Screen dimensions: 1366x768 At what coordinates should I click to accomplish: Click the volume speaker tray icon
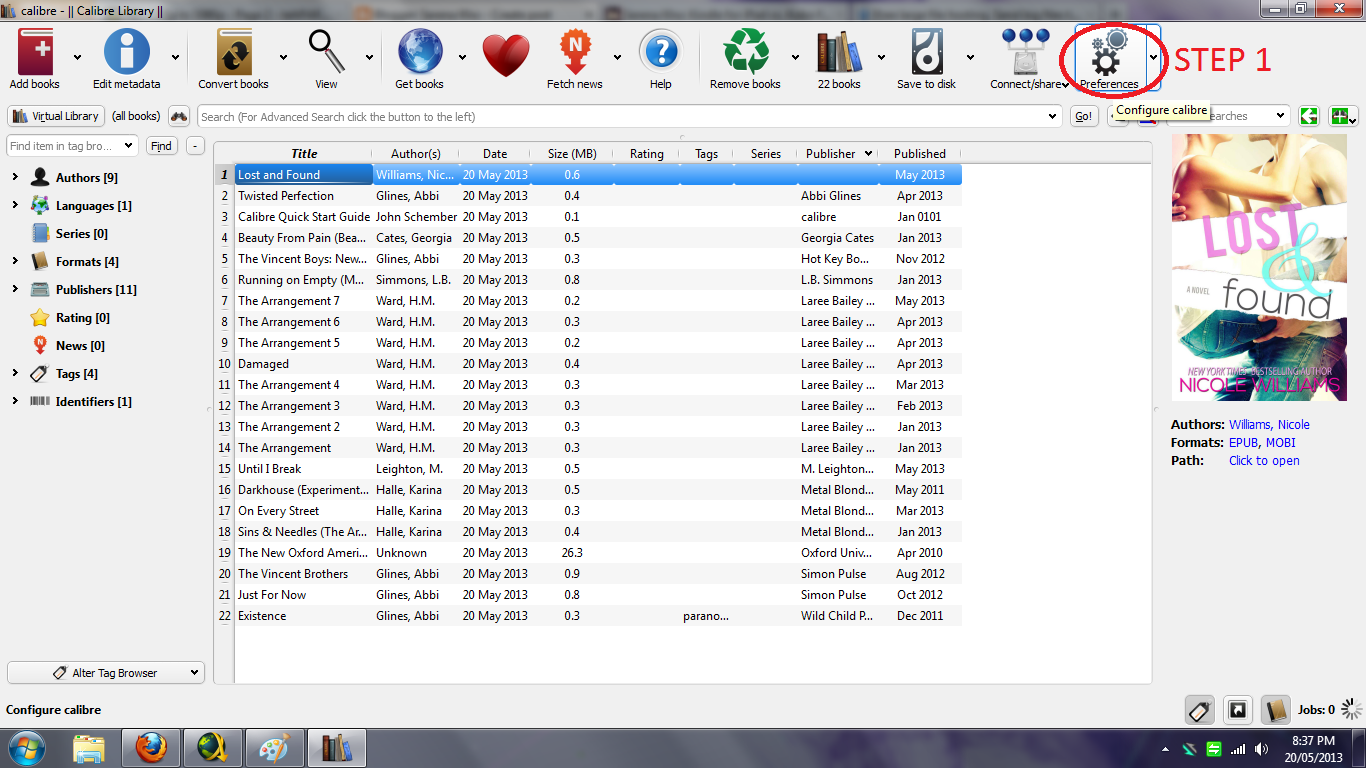pos(1260,749)
